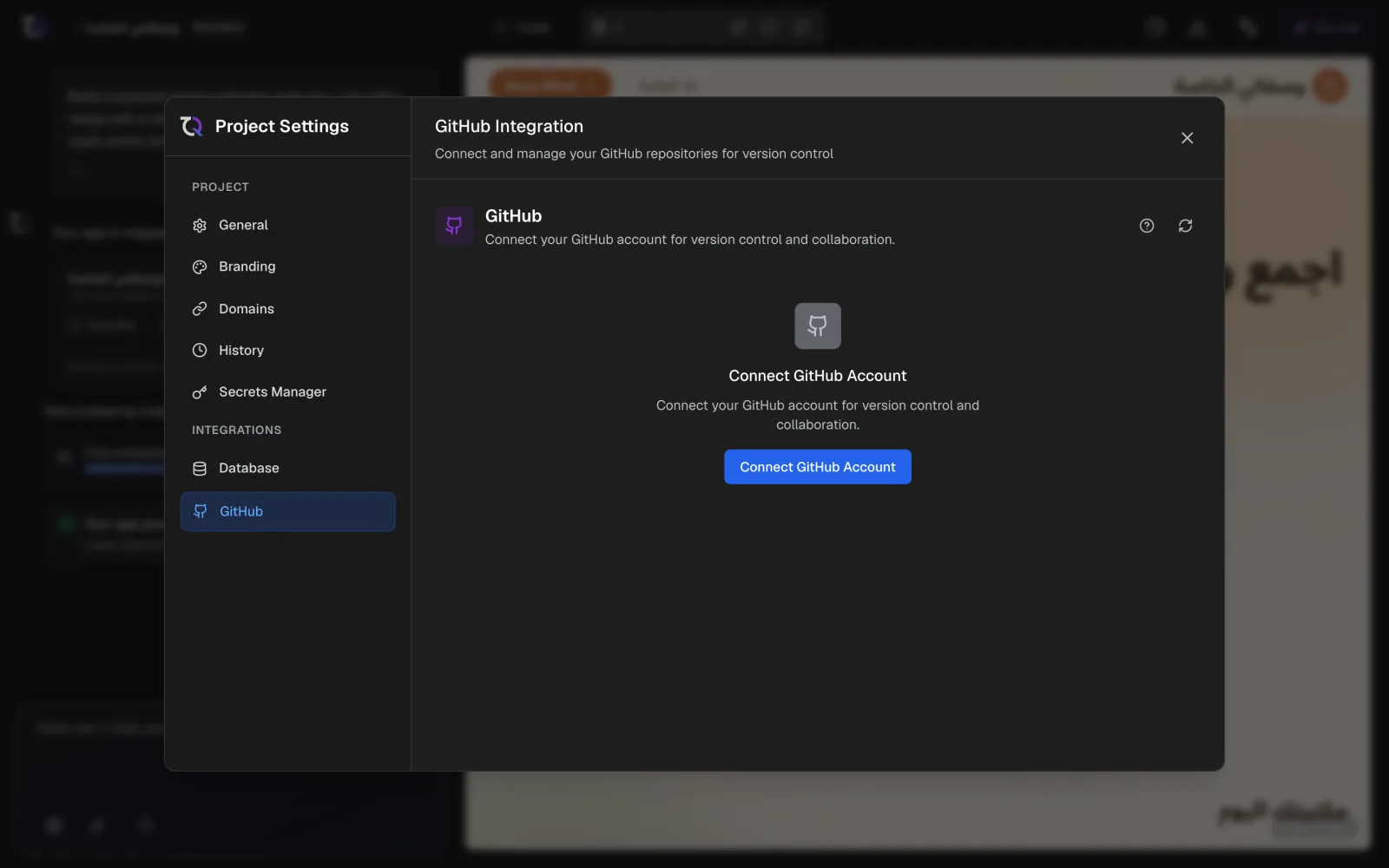Image resolution: width=1389 pixels, height=868 pixels.
Task: Click the 'PROJECT' section label
Action: point(221,187)
